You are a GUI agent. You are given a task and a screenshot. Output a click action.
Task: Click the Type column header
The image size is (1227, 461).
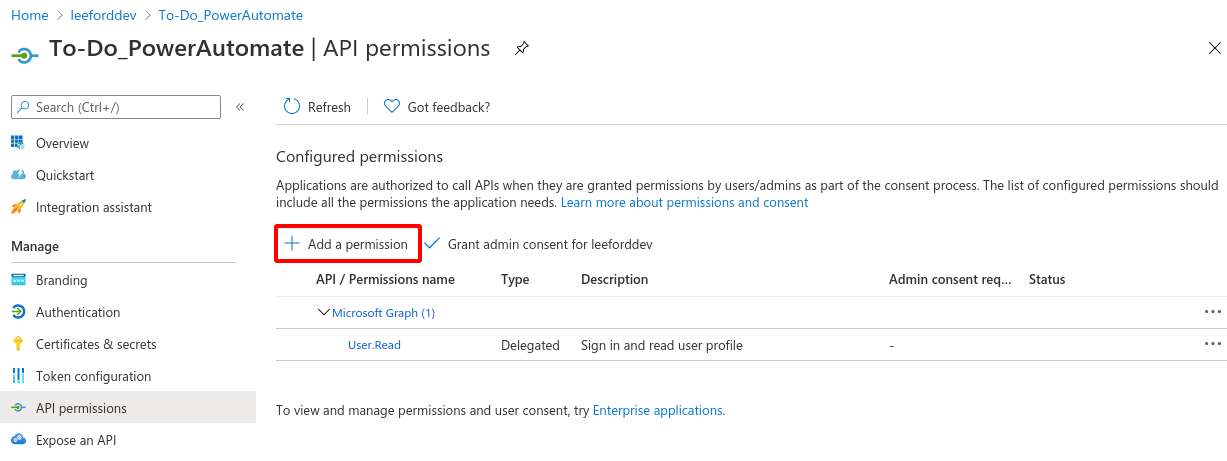[515, 279]
